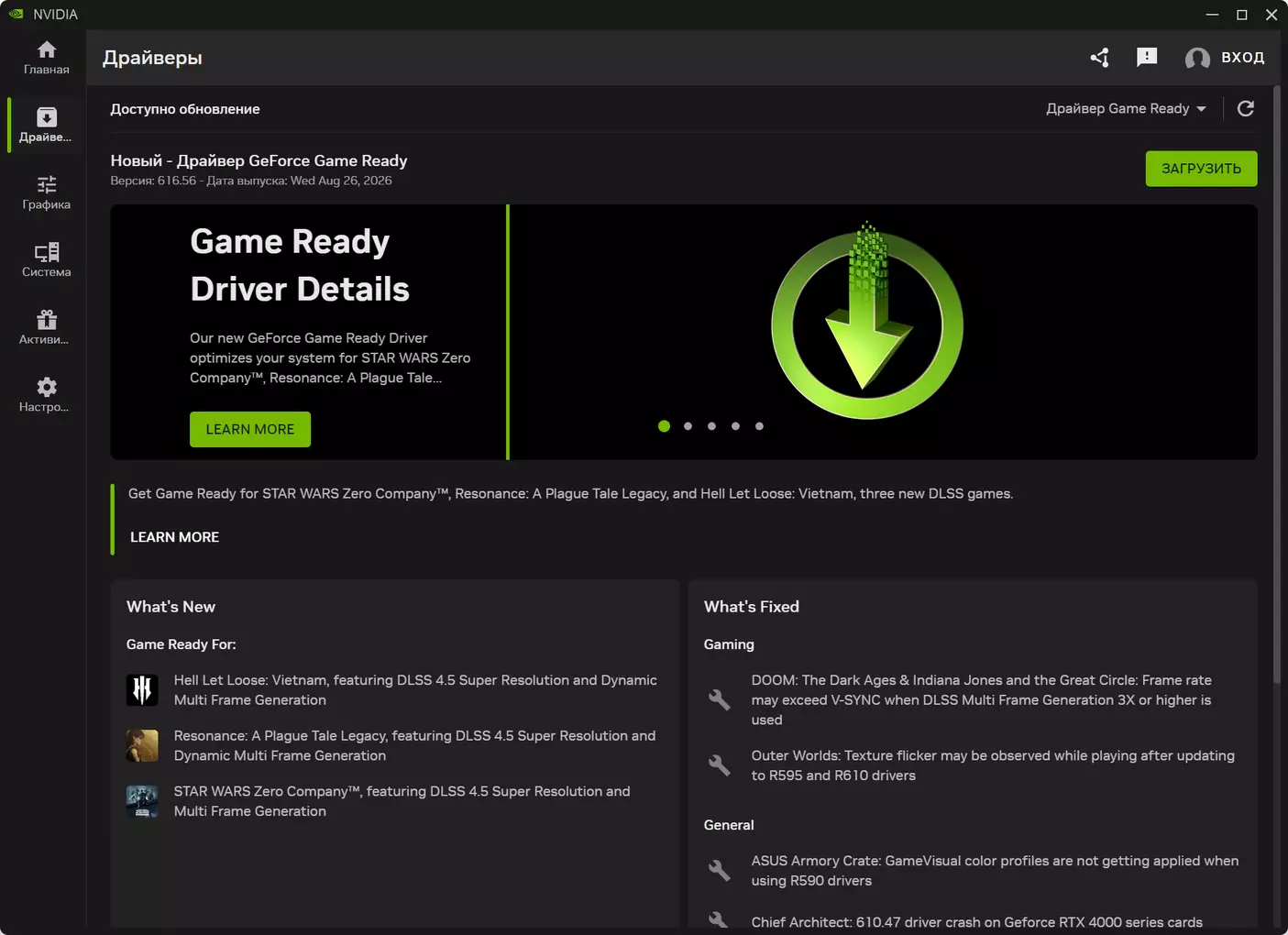Screen dimensions: 1288x935
Task: Click the 'Gaming' subheading under What's Fixed
Action: tap(729, 644)
